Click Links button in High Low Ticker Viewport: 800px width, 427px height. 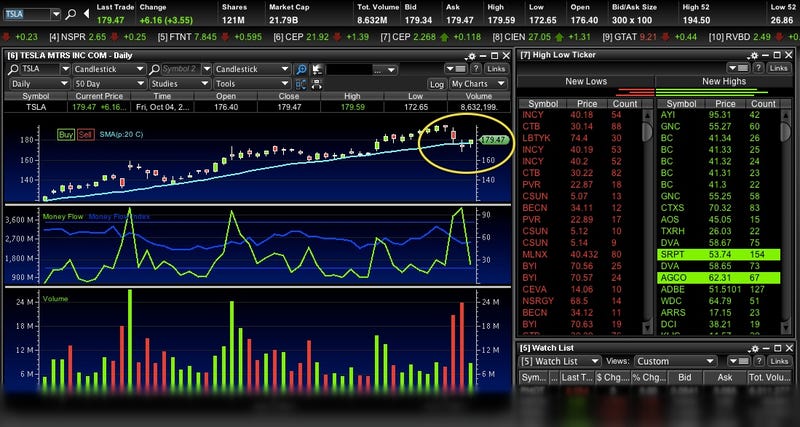coord(779,68)
